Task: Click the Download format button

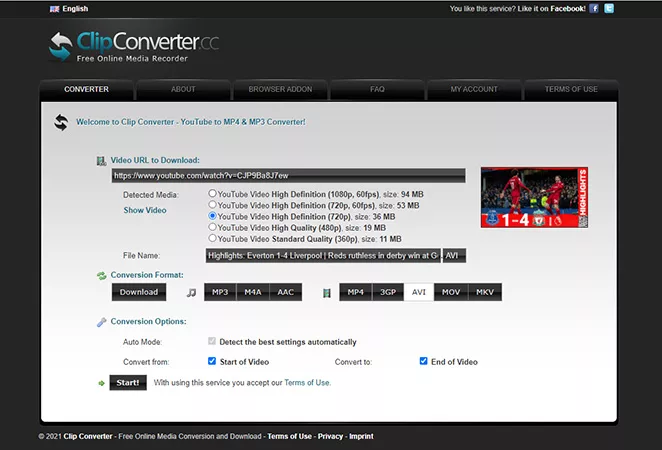Action: pyautogui.click(x=139, y=292)
